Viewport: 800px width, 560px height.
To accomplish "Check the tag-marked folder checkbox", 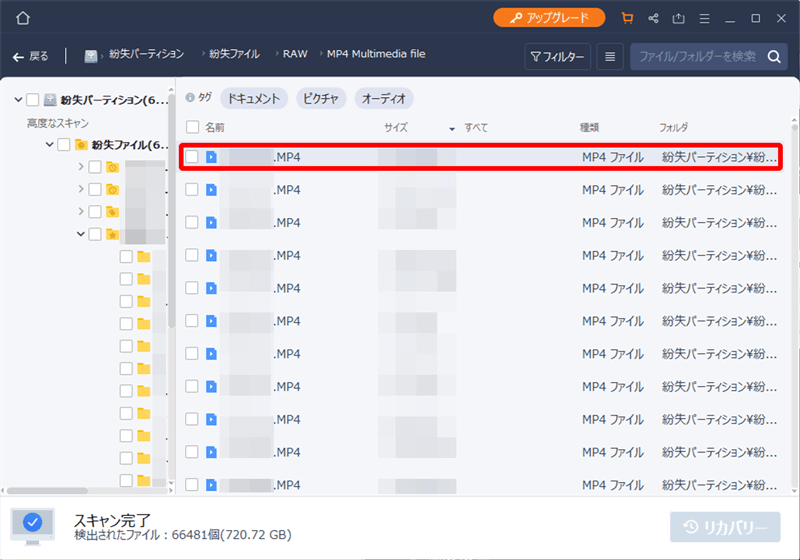I will (95, 212).
